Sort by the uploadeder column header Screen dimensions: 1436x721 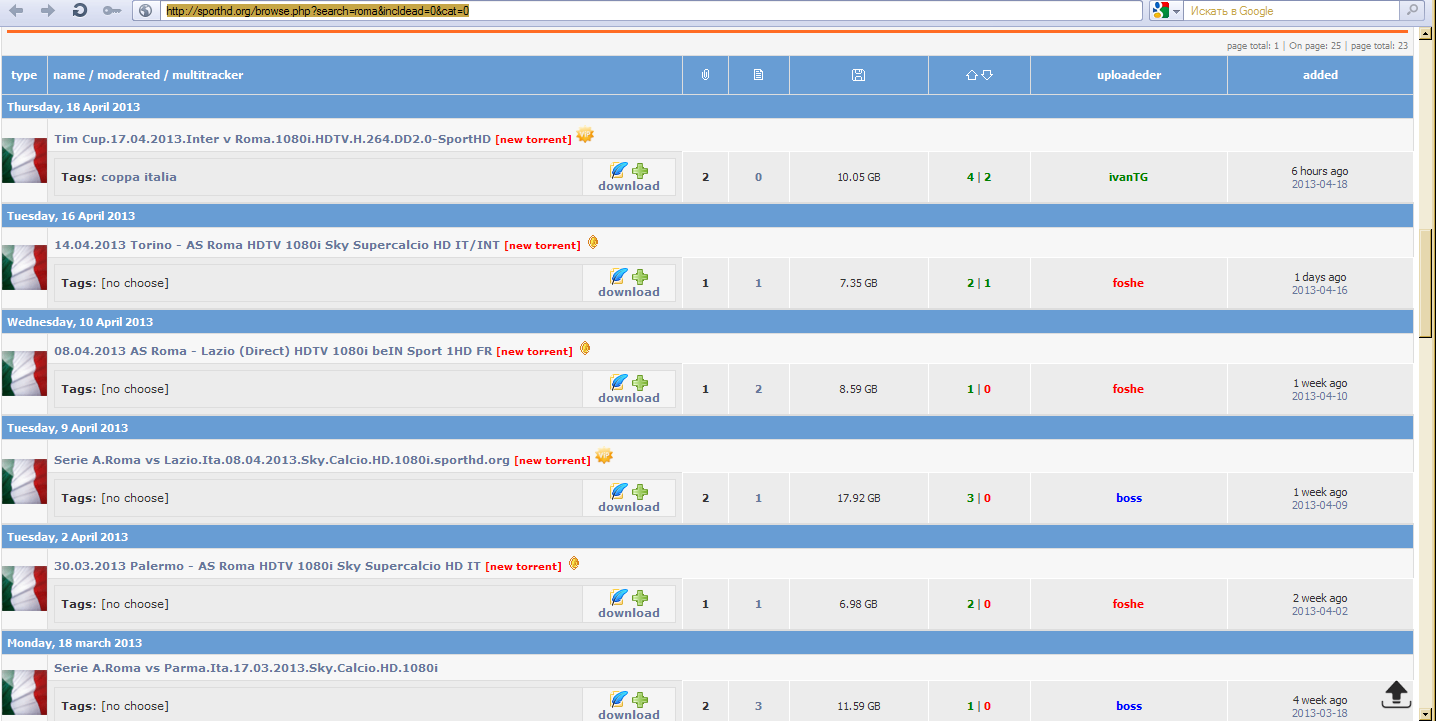1129,75
